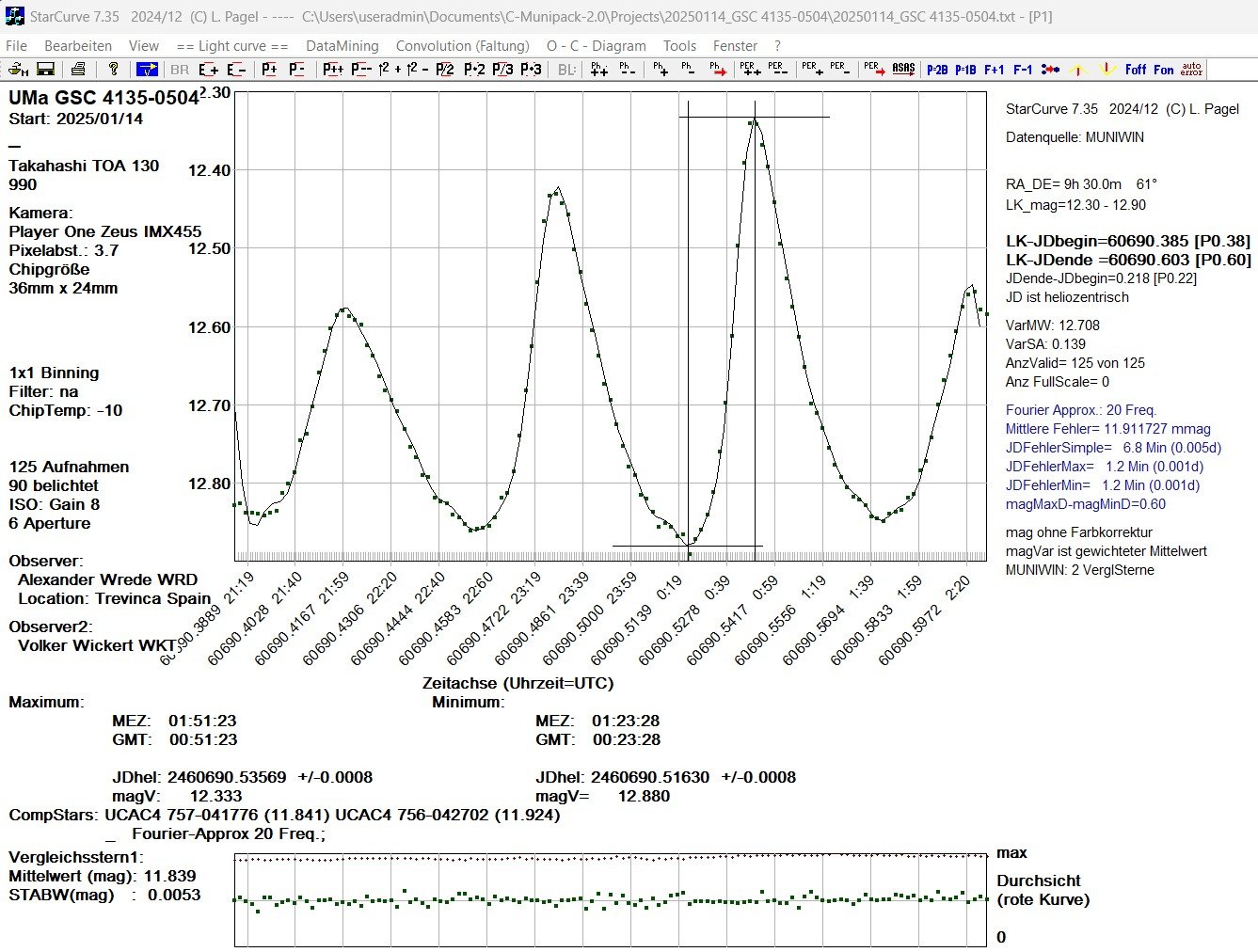Click the P-- toolbar button
Image resolution: width=1258 pixels, height=952 pixels.
361,69
